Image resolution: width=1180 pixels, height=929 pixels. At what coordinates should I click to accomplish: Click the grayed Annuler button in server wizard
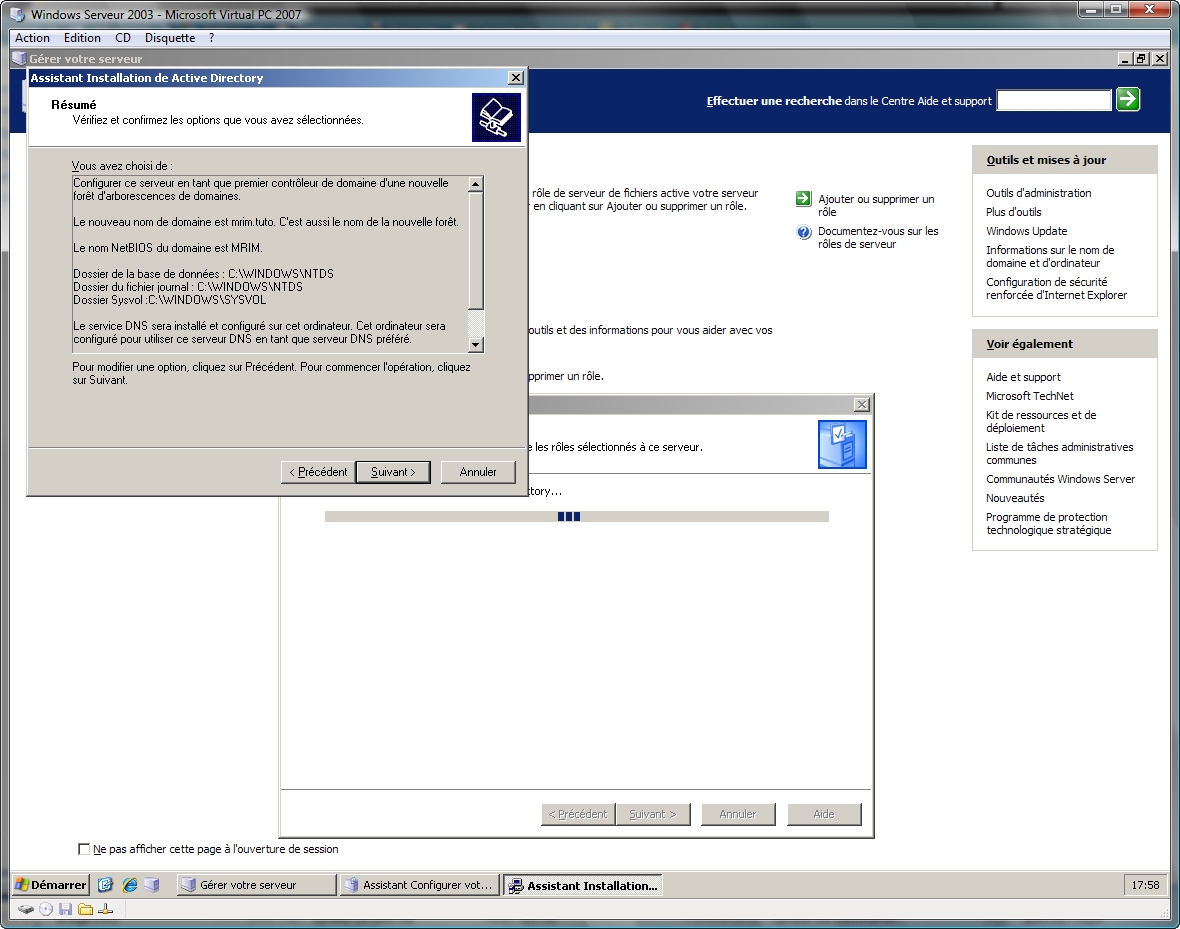pyautogui.click(x=738, y=815)
